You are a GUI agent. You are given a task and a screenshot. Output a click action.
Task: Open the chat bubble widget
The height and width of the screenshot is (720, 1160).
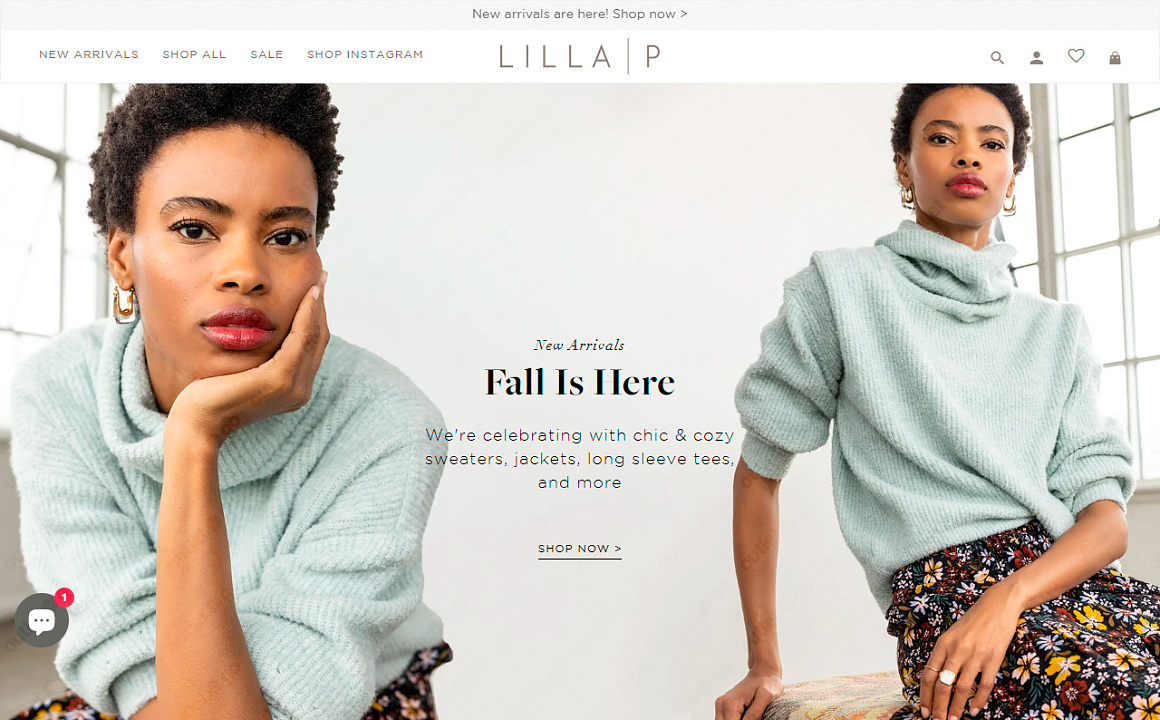(x=41, y=620)
